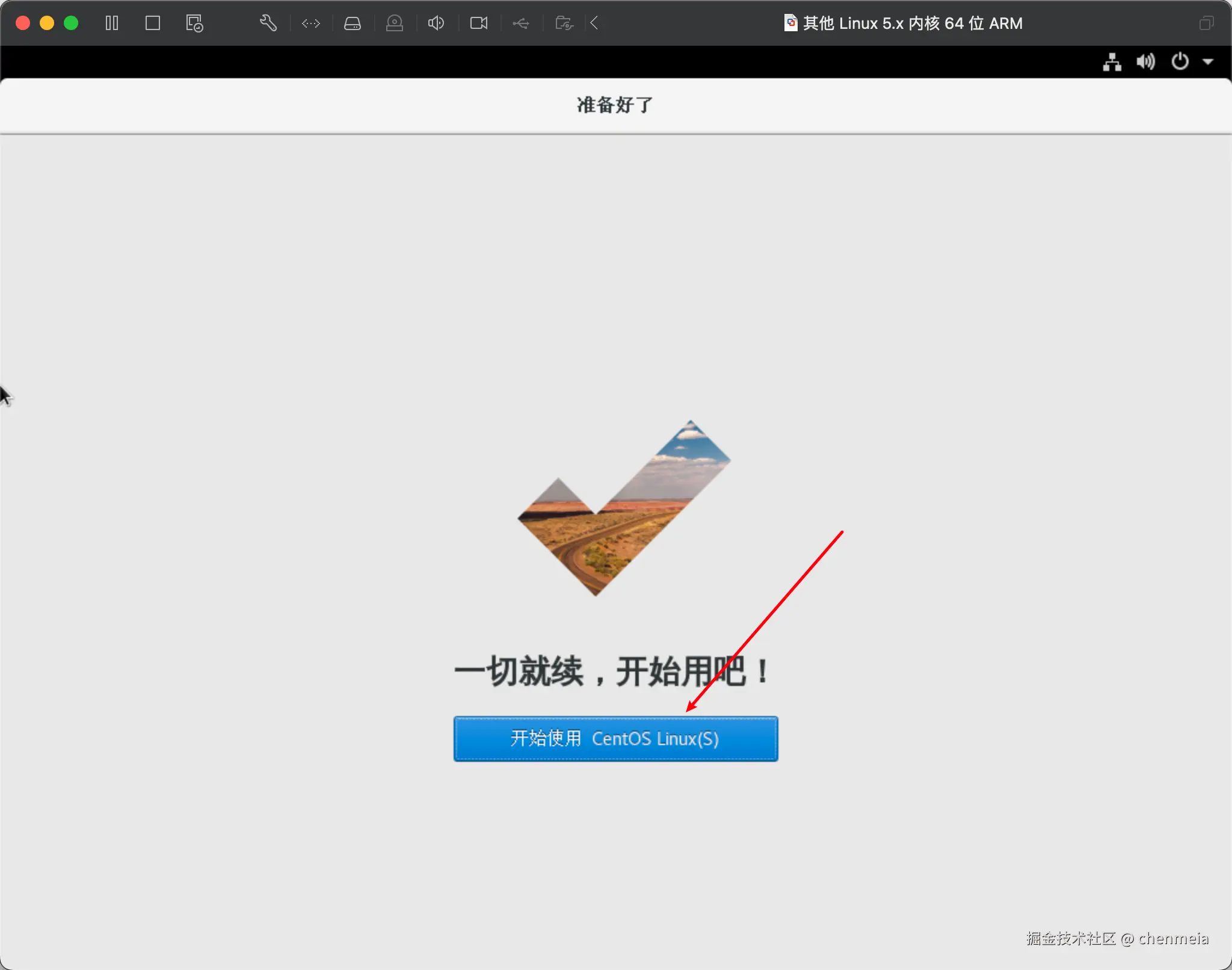Select the camera device icon
The image size is (1232, 970).
[478, 23]
